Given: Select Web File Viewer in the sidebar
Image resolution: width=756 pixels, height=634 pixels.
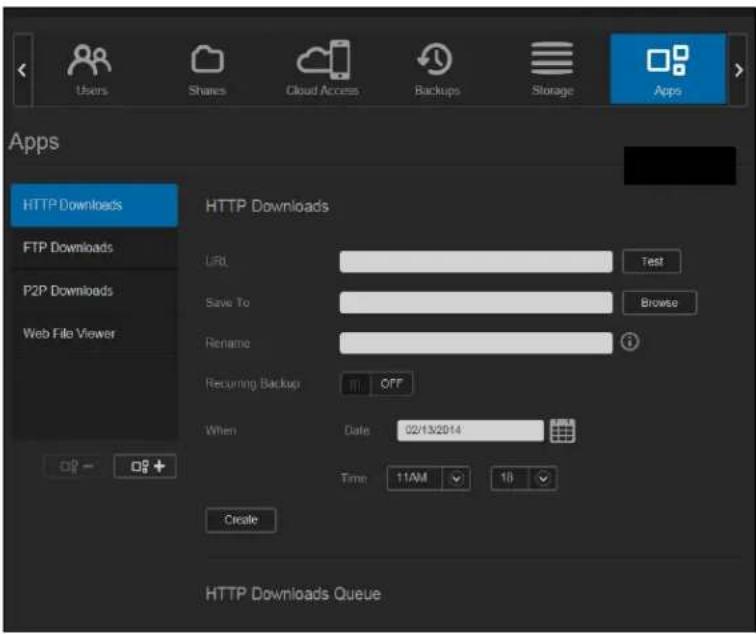Looking at the screenshot, I should [x=94, y=334].
